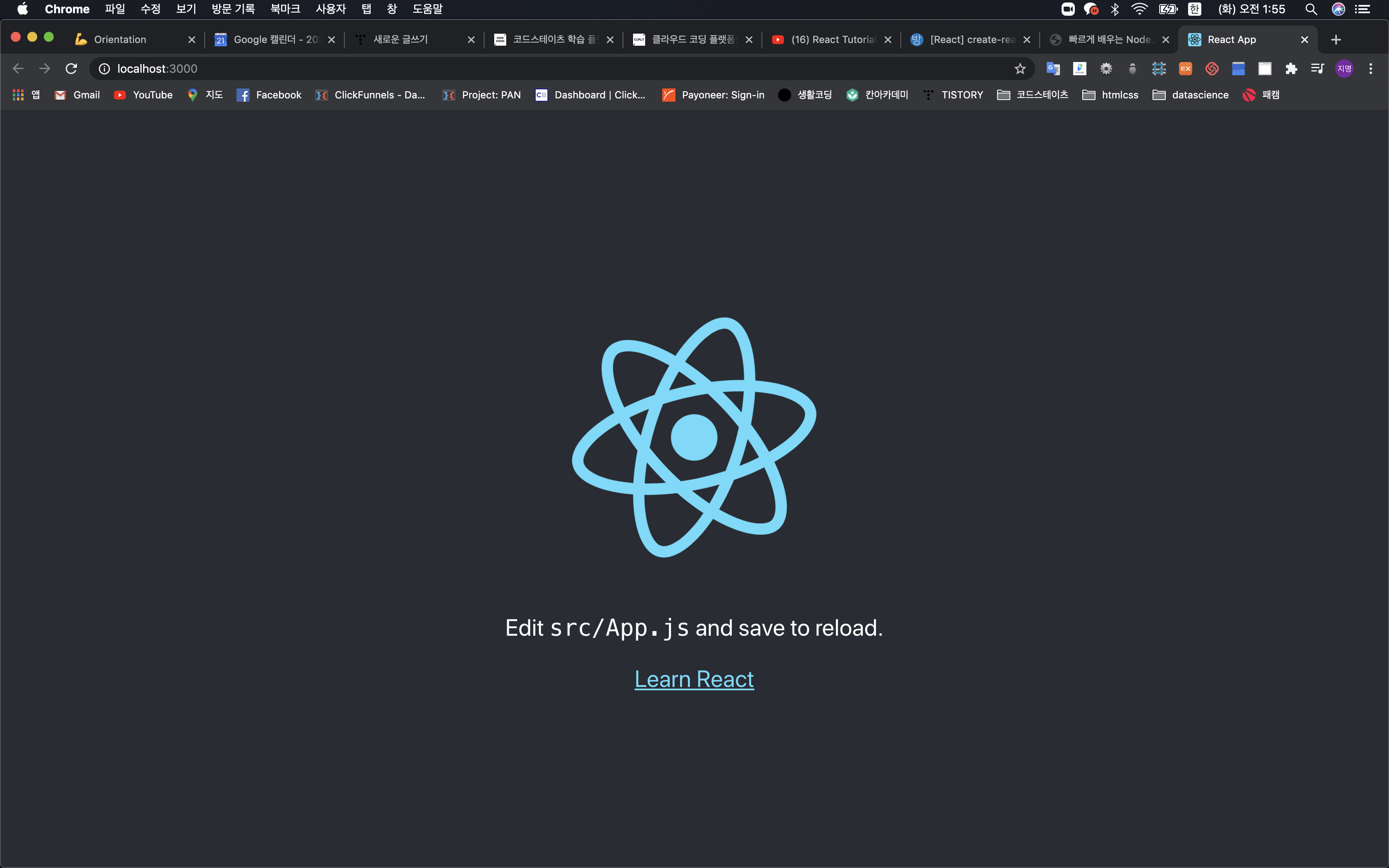Bookmark this page with the star
The image size is (1389, 868).
click(1019, 69)
